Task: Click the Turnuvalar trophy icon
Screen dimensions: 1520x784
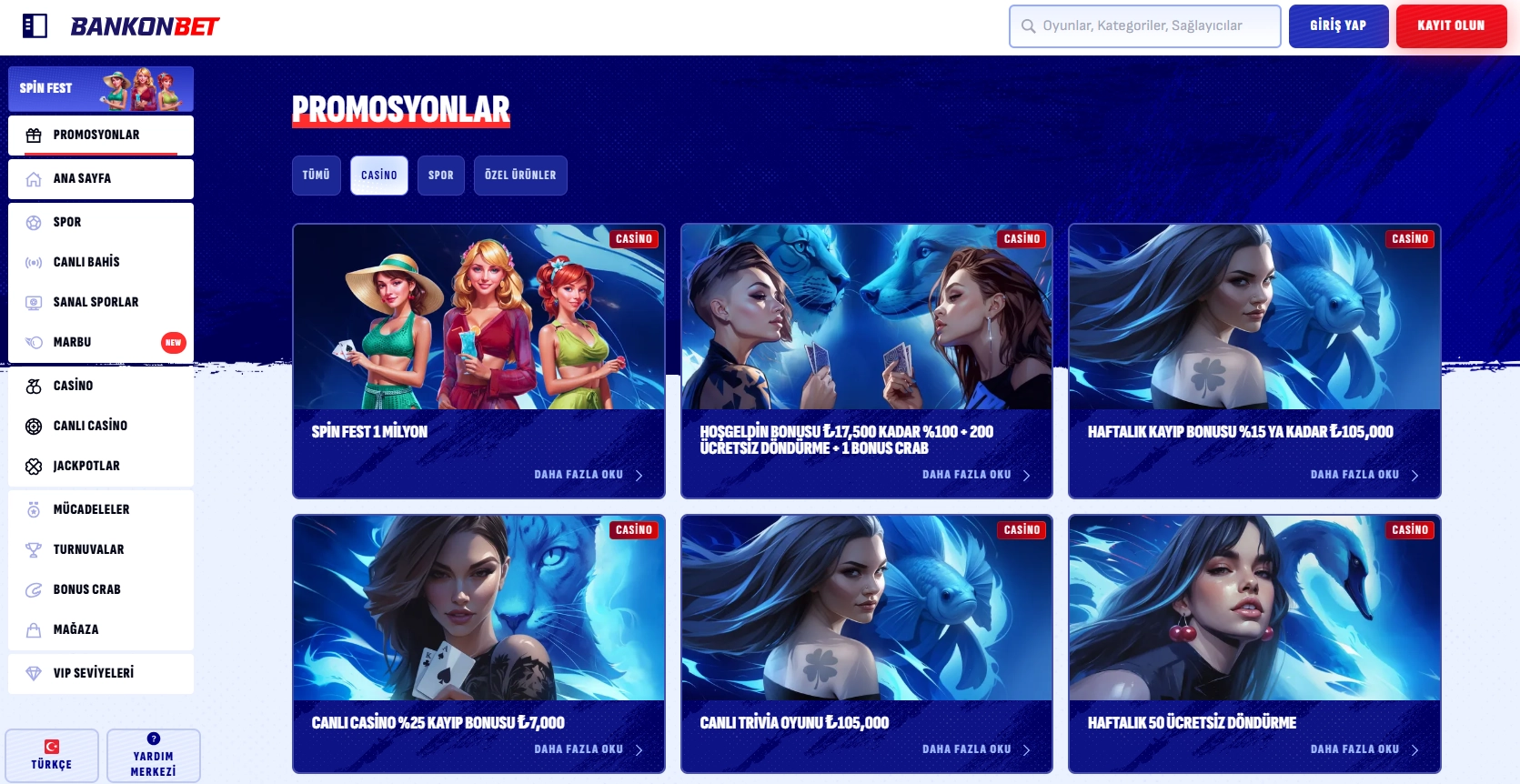Action: point(34,550)
